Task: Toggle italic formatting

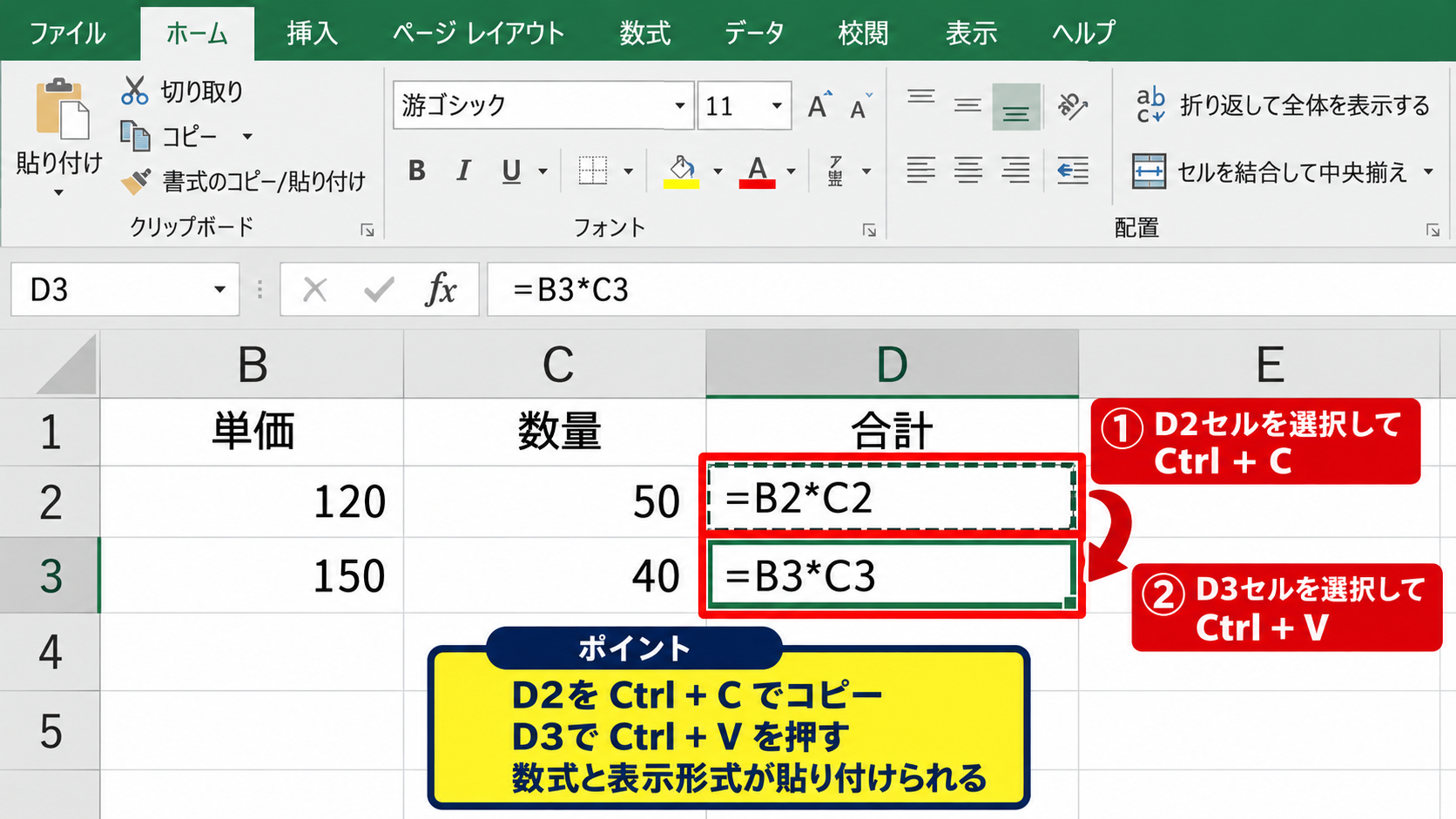Action: coord(463,171)
